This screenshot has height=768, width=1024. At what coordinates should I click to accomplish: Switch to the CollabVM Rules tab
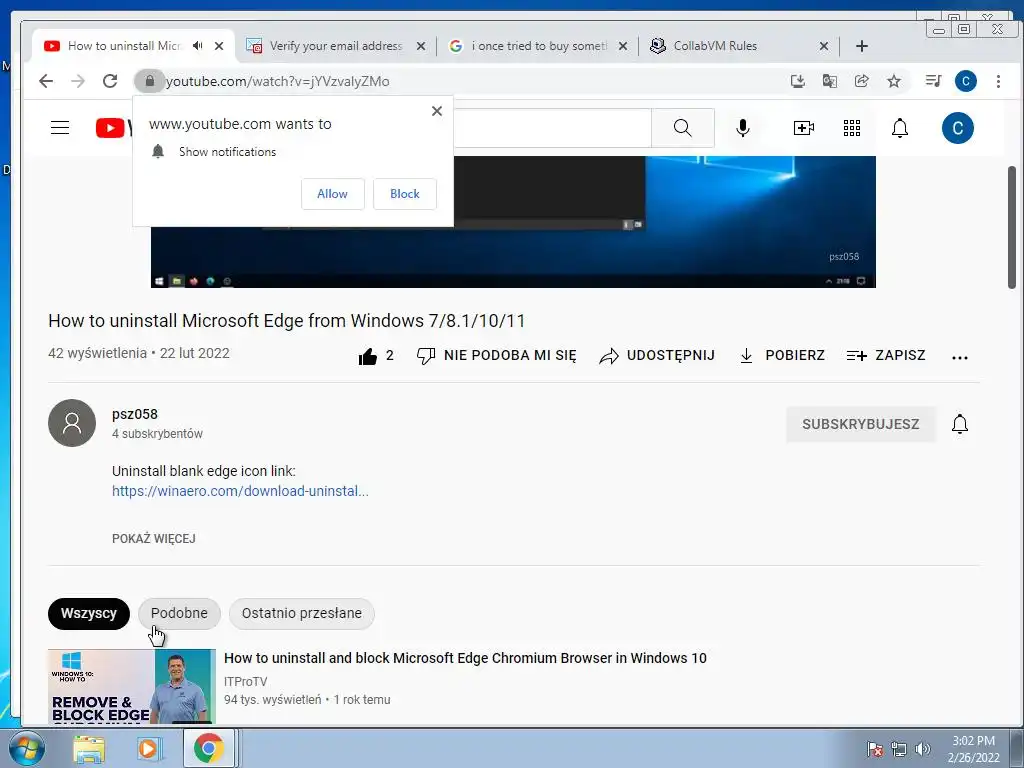pyautogui.click(x=714, y=46)
